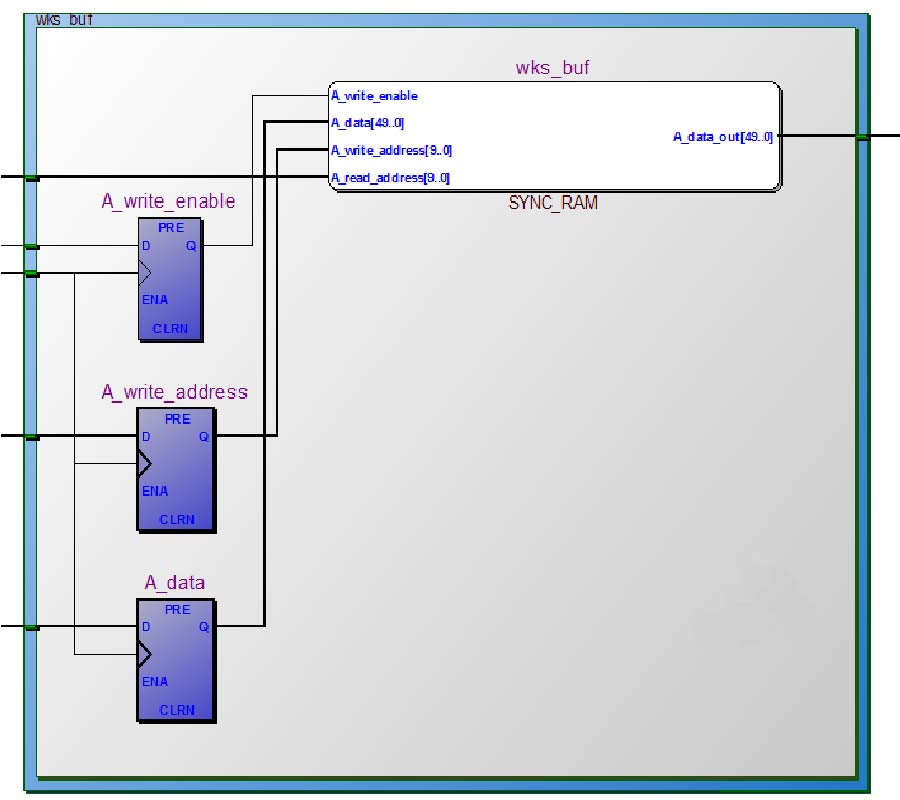This screenshot has height=800, width=900.
Task: Click the A_data_out[49..0] pin on SYNC_RAM
Action: (722, 137)
